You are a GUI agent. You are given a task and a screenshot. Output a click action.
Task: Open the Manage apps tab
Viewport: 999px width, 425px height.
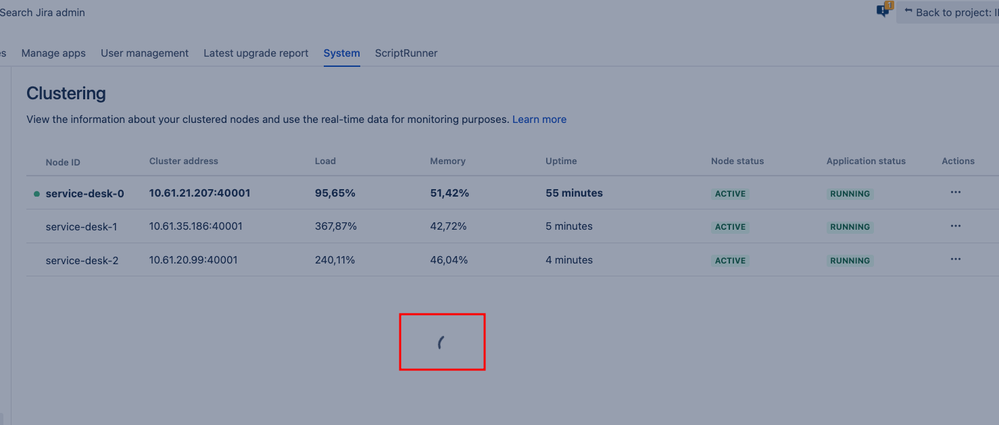click(x=54, y=54)
